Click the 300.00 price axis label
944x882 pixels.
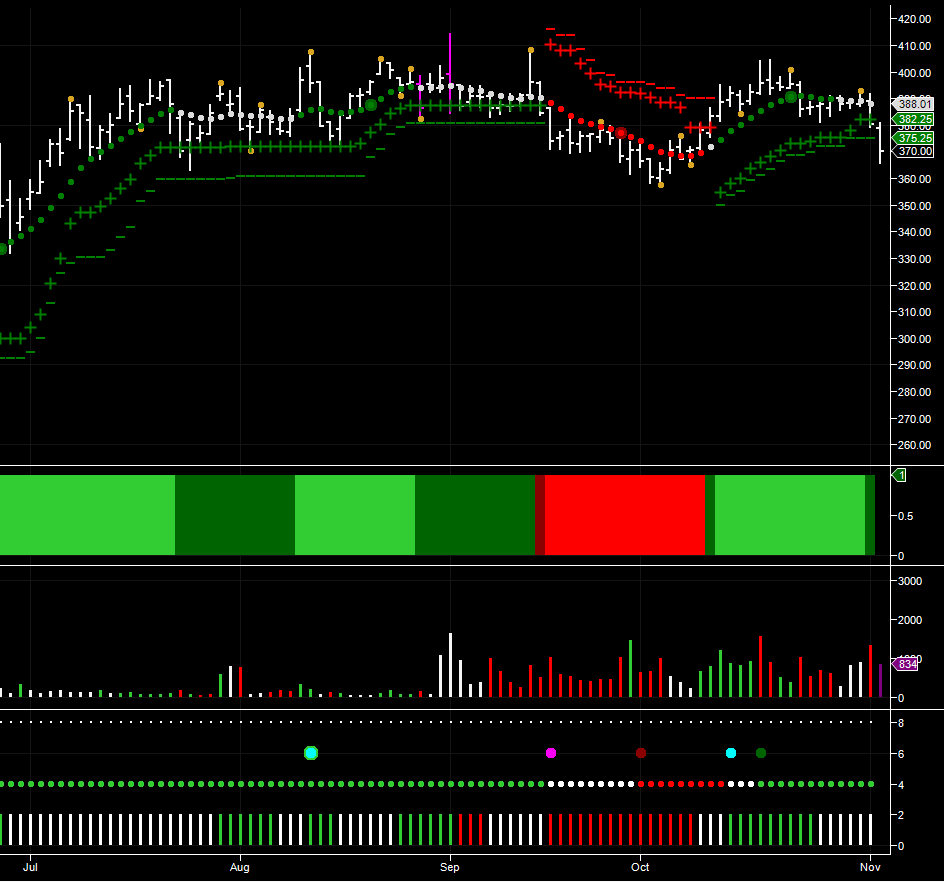[914, 339]
